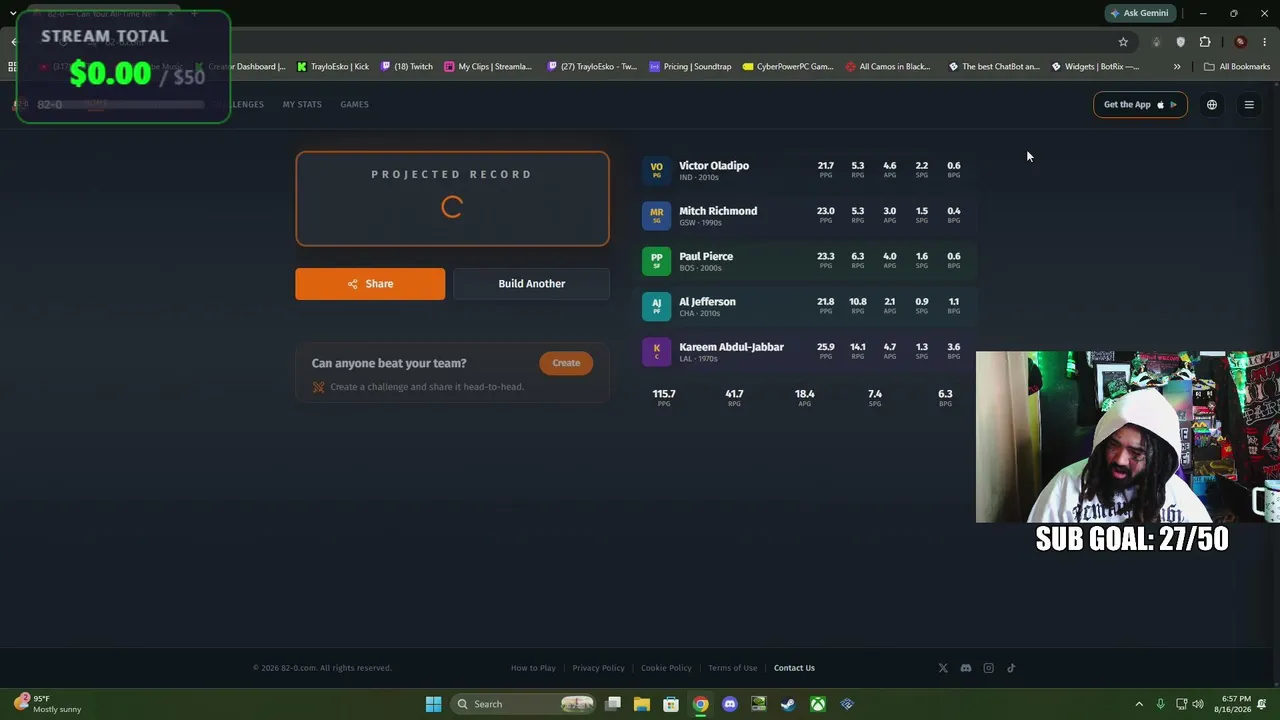Go to the Games tab

point(354,105)
